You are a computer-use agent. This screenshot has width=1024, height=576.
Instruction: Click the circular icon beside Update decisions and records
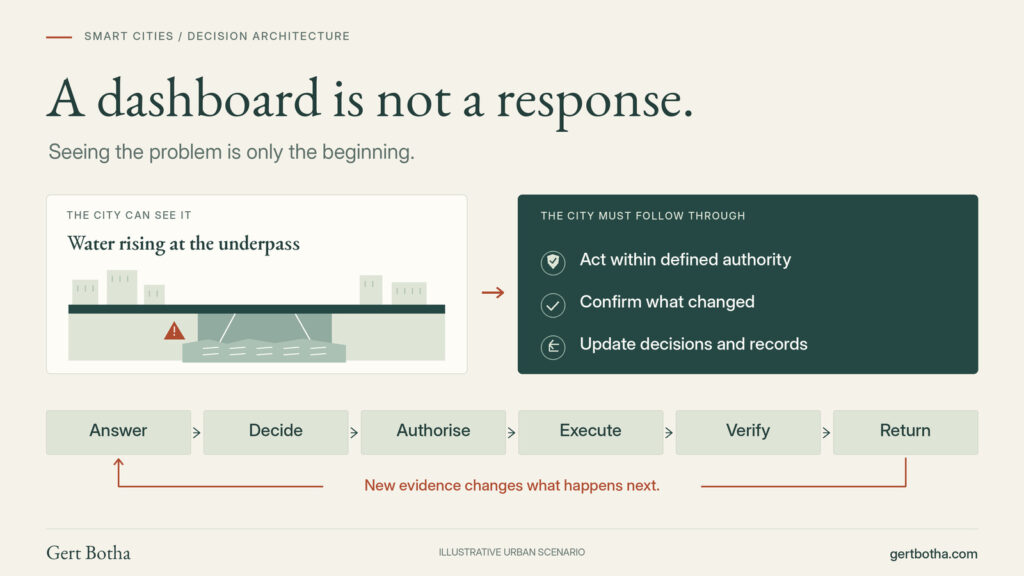(x=552, y=347)
